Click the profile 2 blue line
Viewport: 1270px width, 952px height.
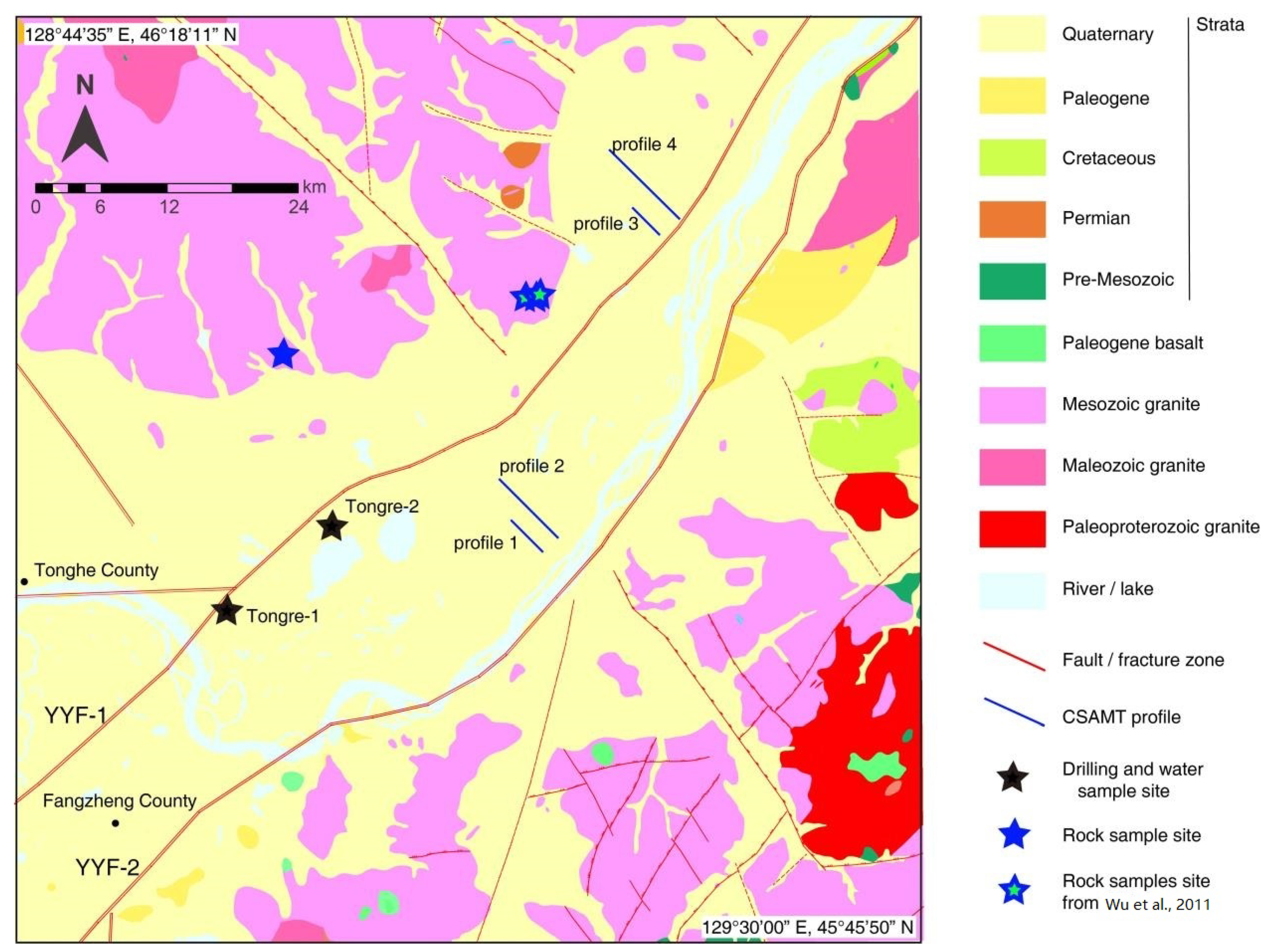click(528, 508)
